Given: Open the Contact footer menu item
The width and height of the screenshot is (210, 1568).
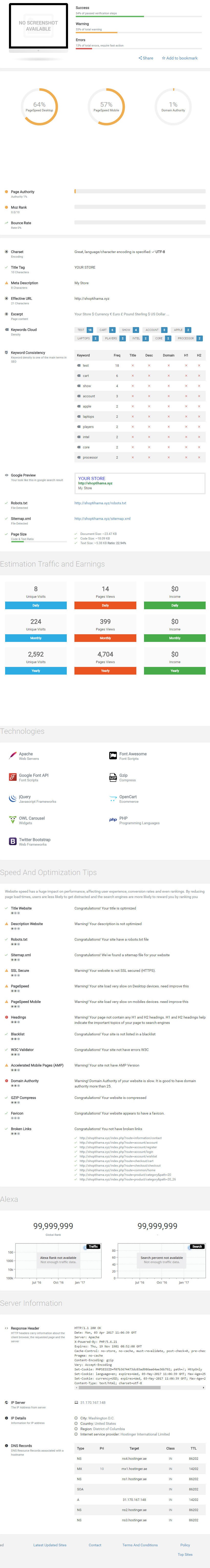Looking at the screenshot, I should (95, 1545).
